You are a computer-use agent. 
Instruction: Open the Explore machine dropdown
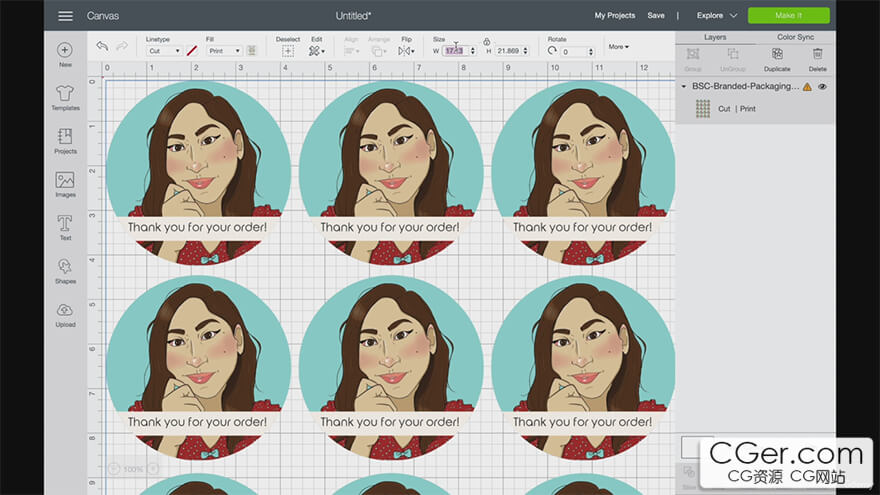tap(717, 16)
